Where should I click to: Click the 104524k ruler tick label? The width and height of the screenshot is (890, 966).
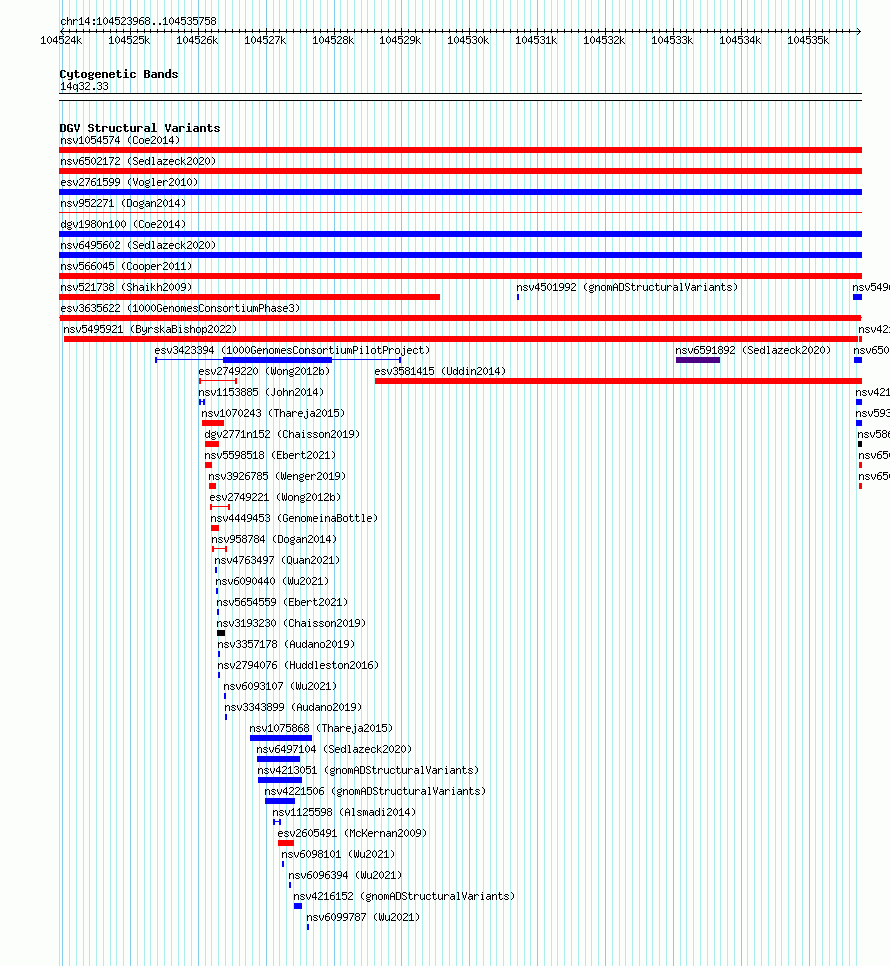(61, 40)
